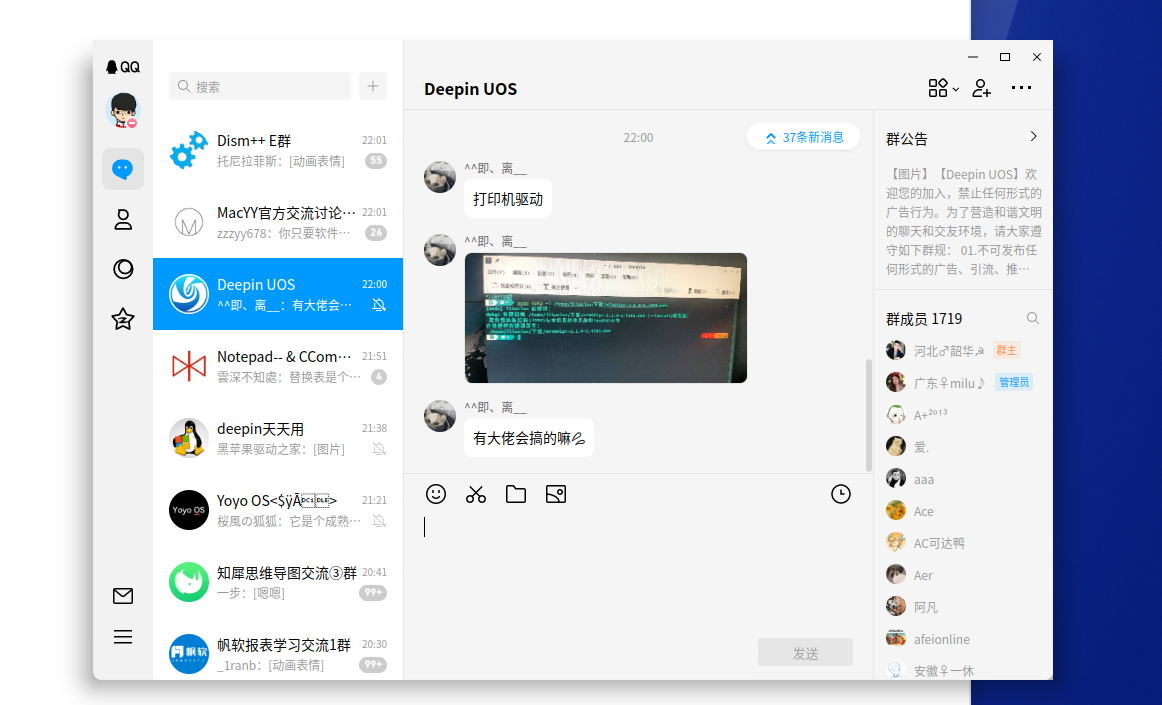Viewport: 1162px width, 705px height.
Task: Select the Deepin UOS conversation
Action: [x=278, y=294]
